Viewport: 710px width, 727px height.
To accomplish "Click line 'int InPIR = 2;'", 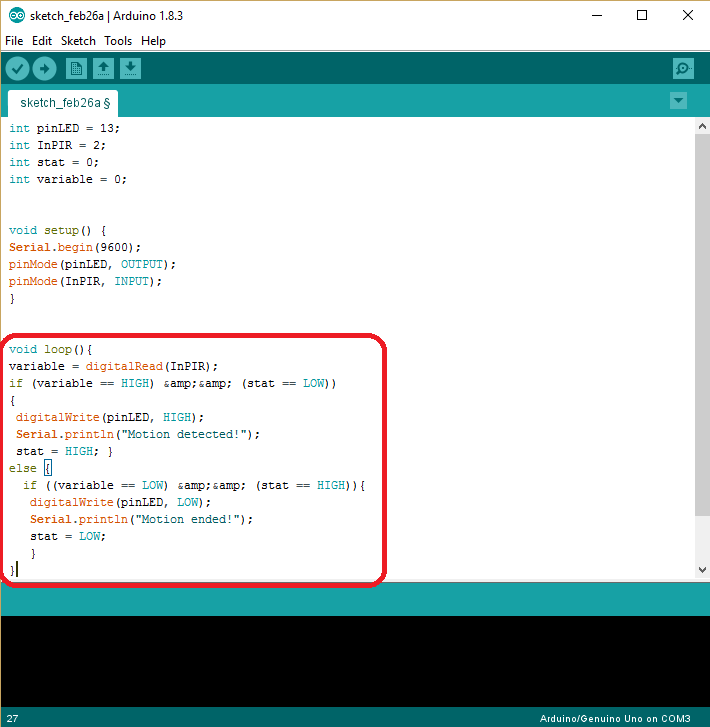I will pos(58,146).
